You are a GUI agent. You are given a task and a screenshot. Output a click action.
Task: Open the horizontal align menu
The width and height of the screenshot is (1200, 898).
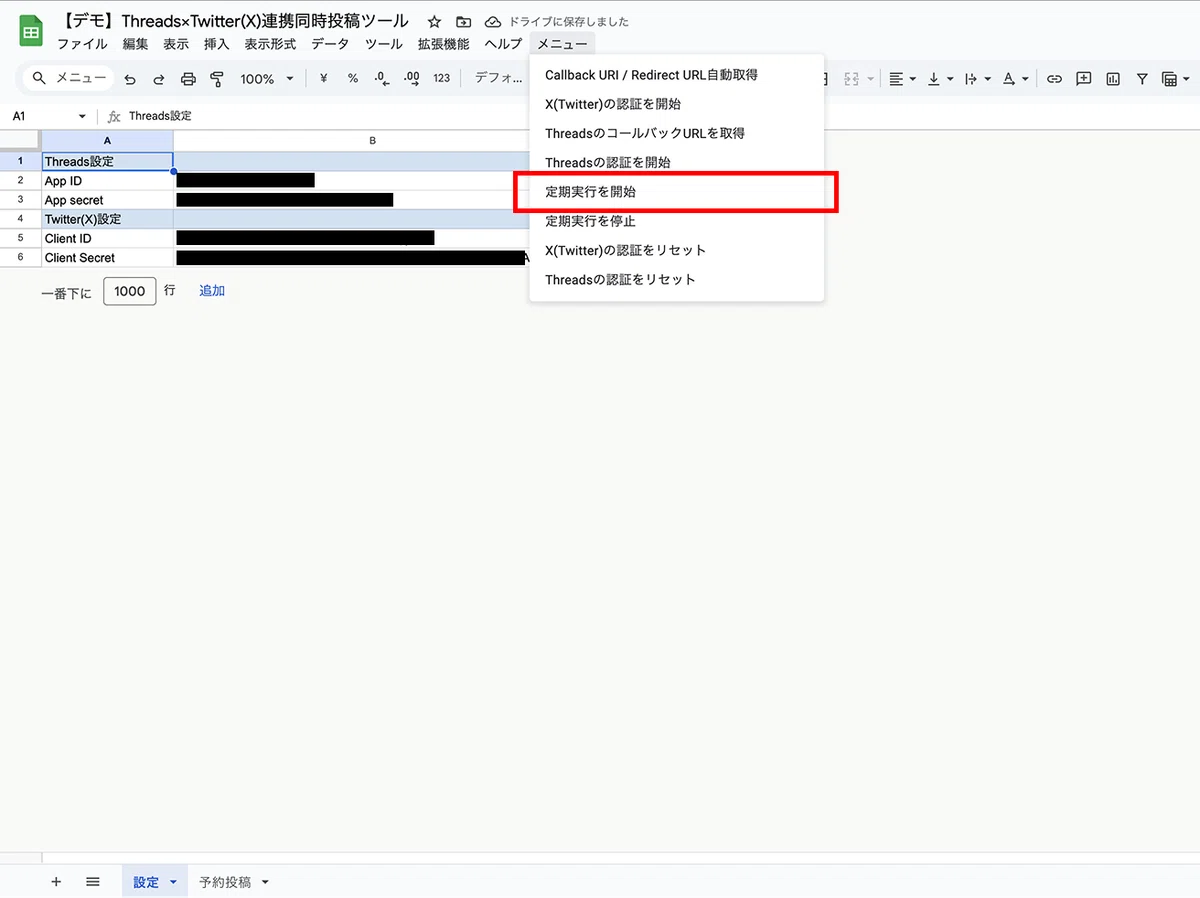pyautogui.click(x=903, y=79)
